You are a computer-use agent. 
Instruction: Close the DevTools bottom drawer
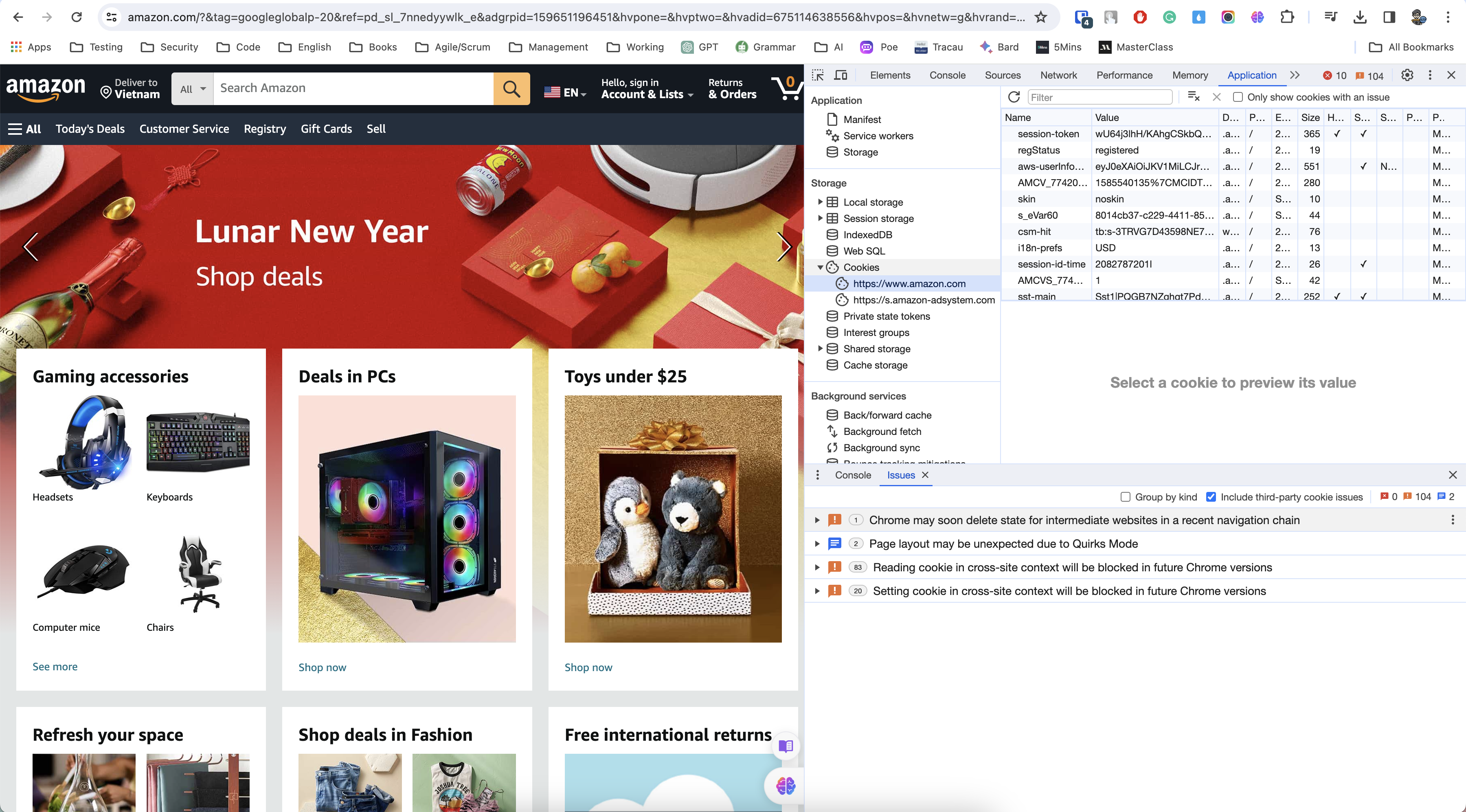coord(1452,475)
